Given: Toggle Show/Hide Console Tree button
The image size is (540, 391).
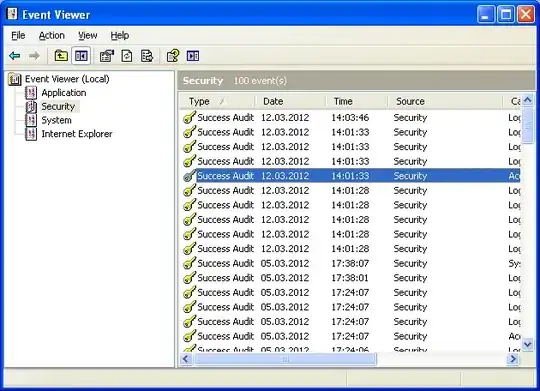Looking at the screenshot, I should pos(81,55).
